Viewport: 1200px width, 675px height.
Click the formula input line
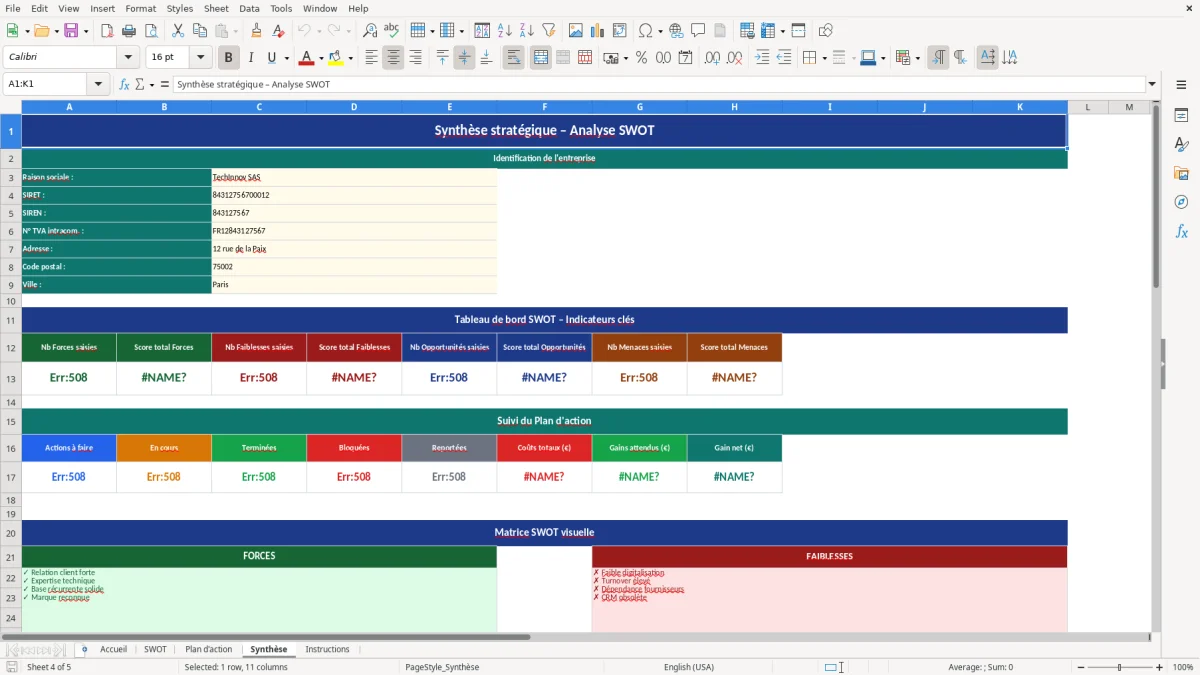pyautogui.click(x=658, y=84)
